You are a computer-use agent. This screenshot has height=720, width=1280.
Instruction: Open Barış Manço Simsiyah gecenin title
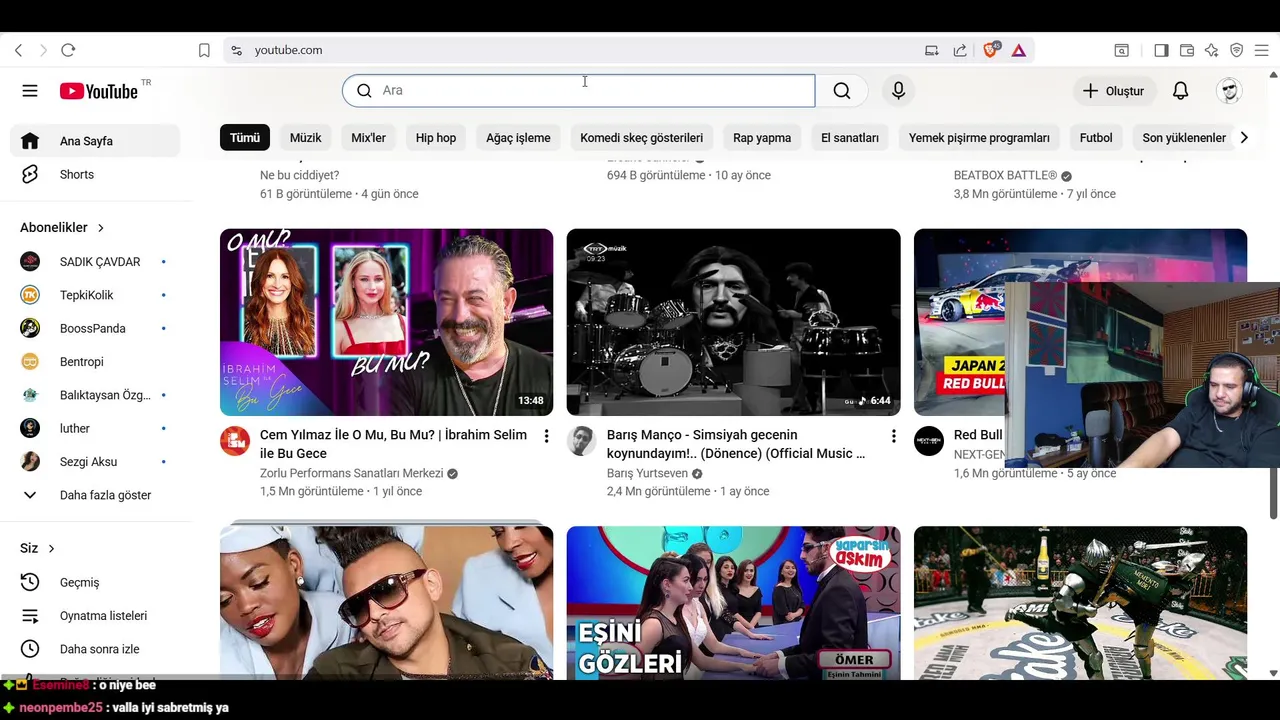(736, 444)
